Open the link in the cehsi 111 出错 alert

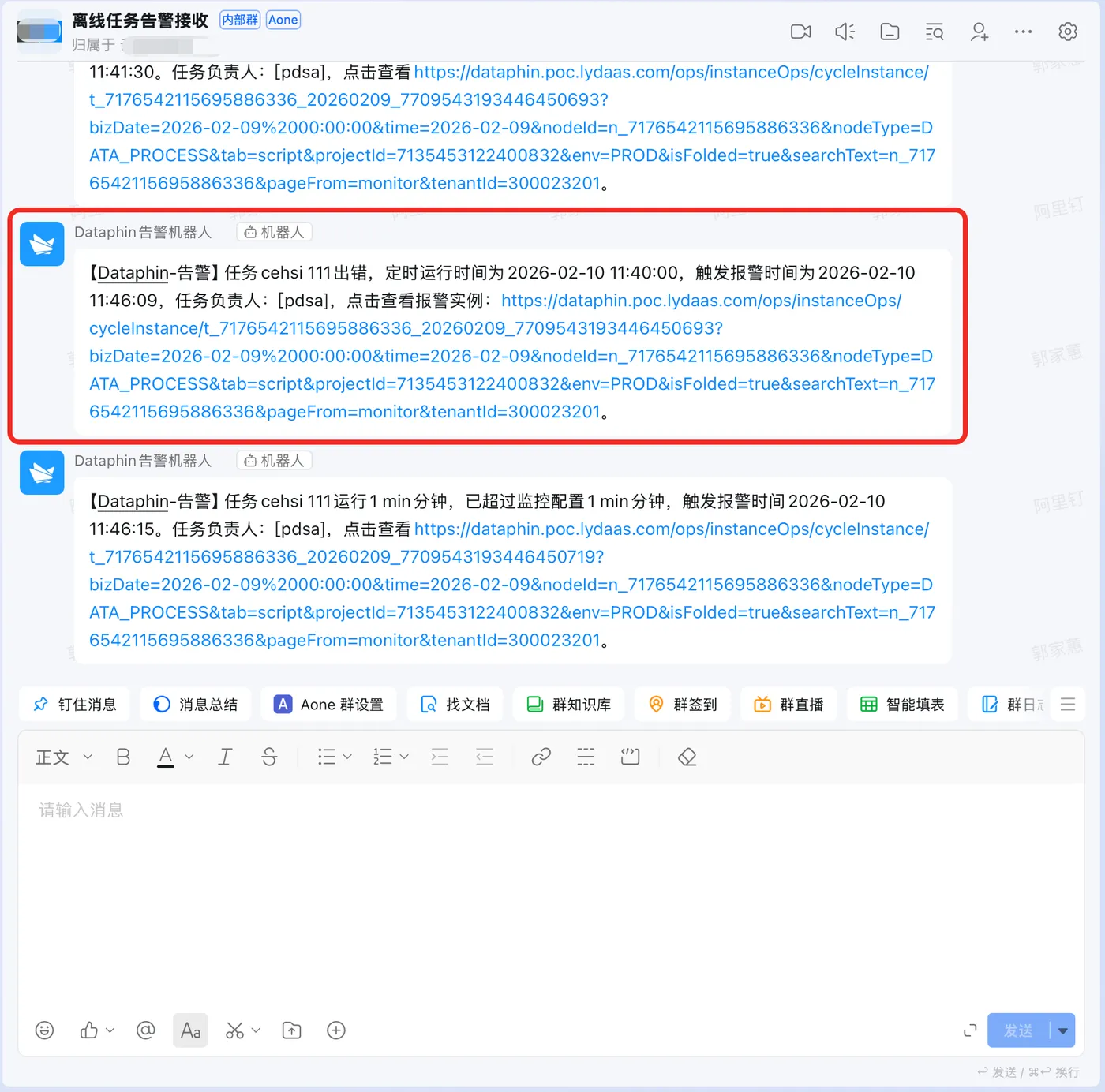pos(512,356)
